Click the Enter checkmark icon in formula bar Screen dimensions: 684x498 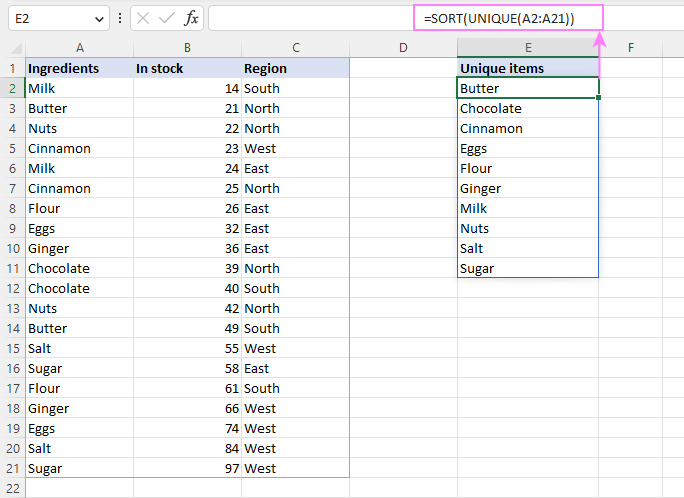(167, 18)
